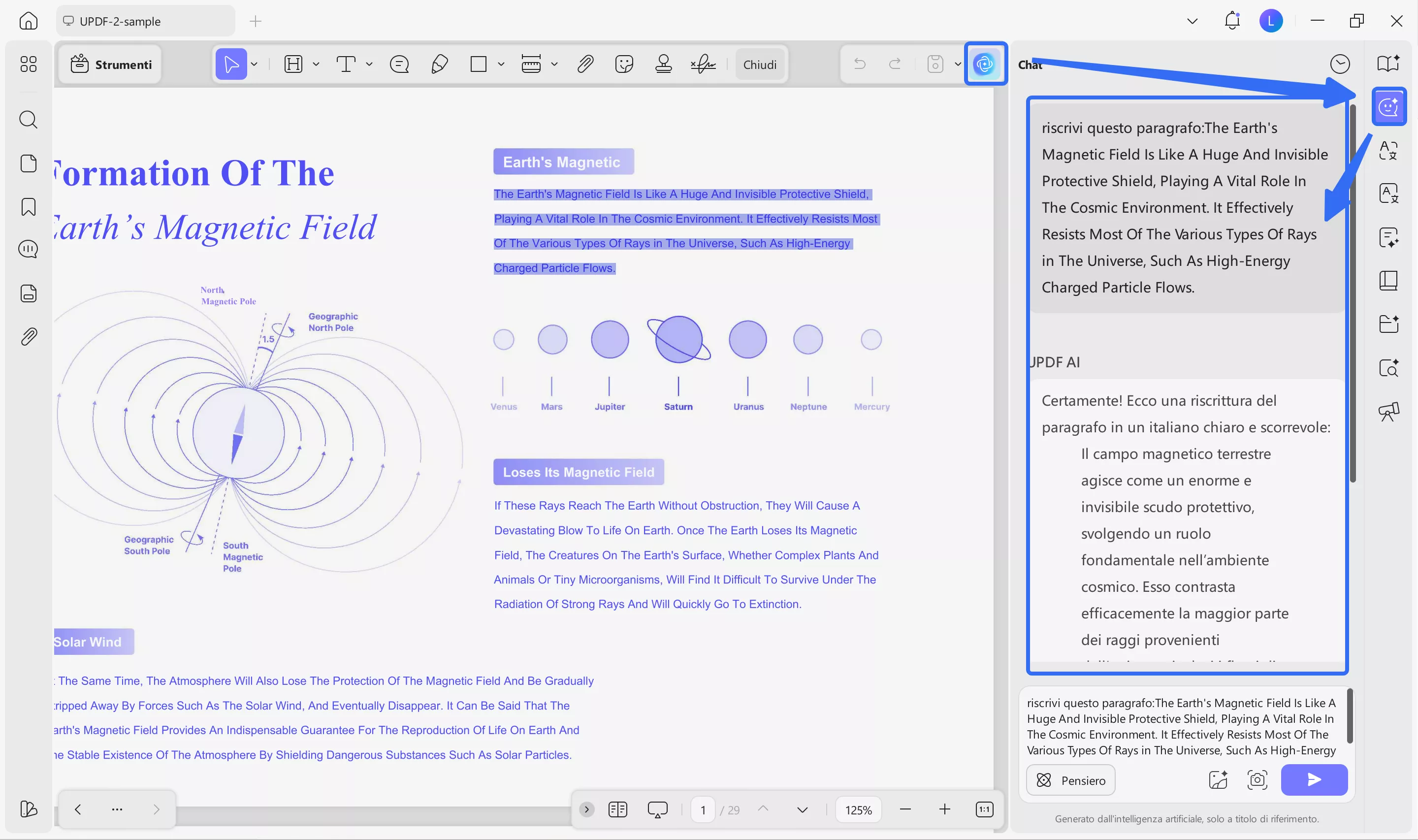This screenshot has width=1418, height=840.
Task: Toggle 1:1 actual size view
Action: tap(984, 809)
